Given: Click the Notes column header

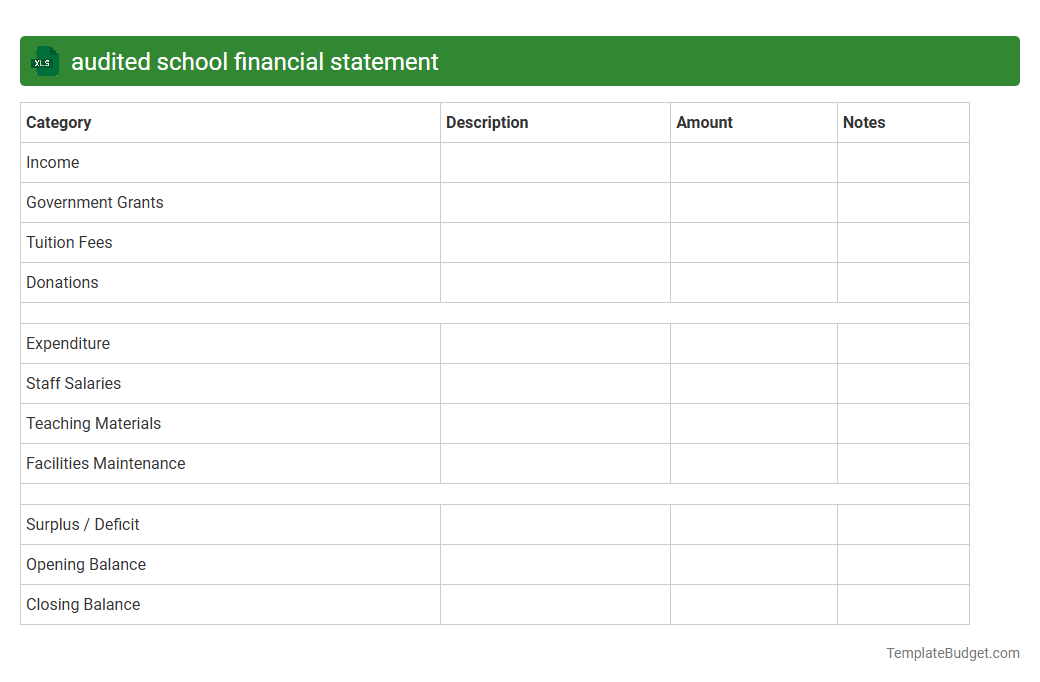Looking at the screenshot, I should coord(864,122).
